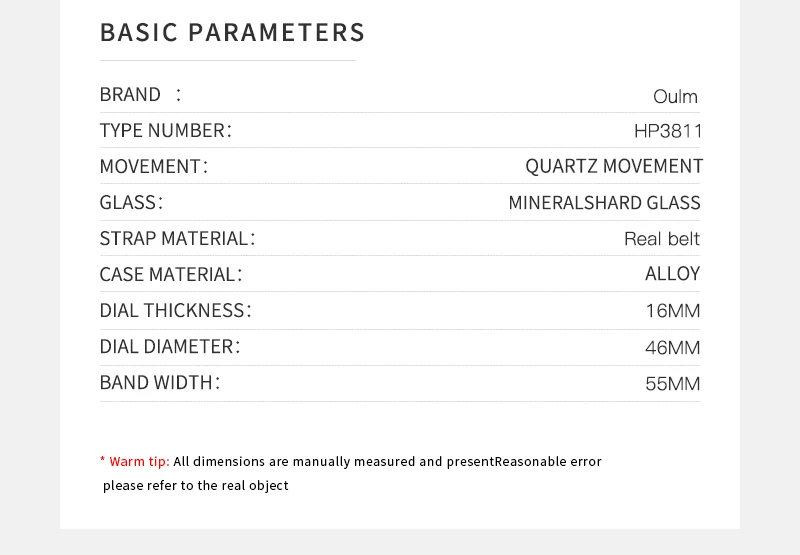Click the HP3811 model number
Image resolution: width=800 pixels, height=555 pixels.
click(x=668, y=131)
